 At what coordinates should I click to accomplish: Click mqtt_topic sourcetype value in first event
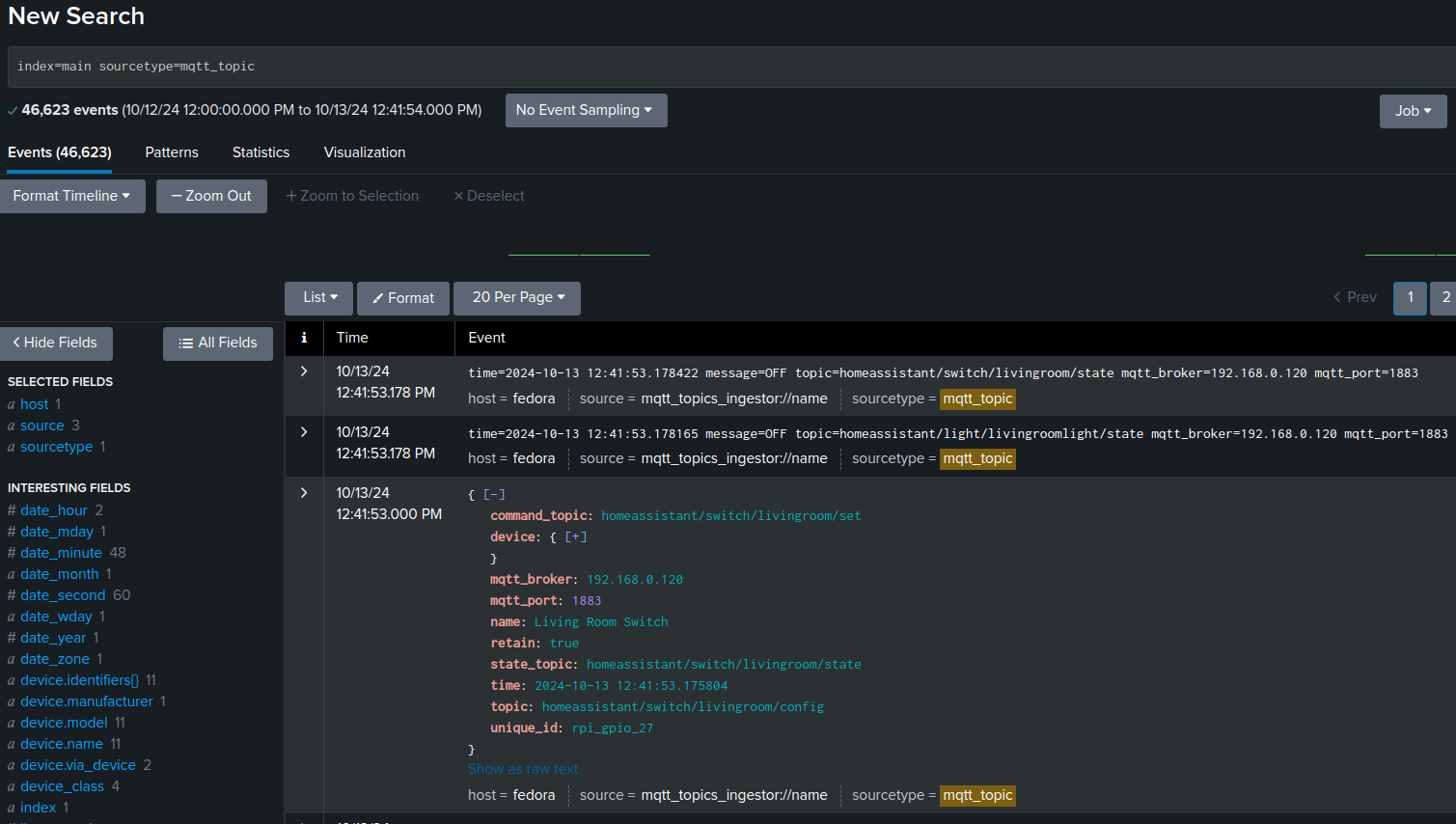pos(977,398)
